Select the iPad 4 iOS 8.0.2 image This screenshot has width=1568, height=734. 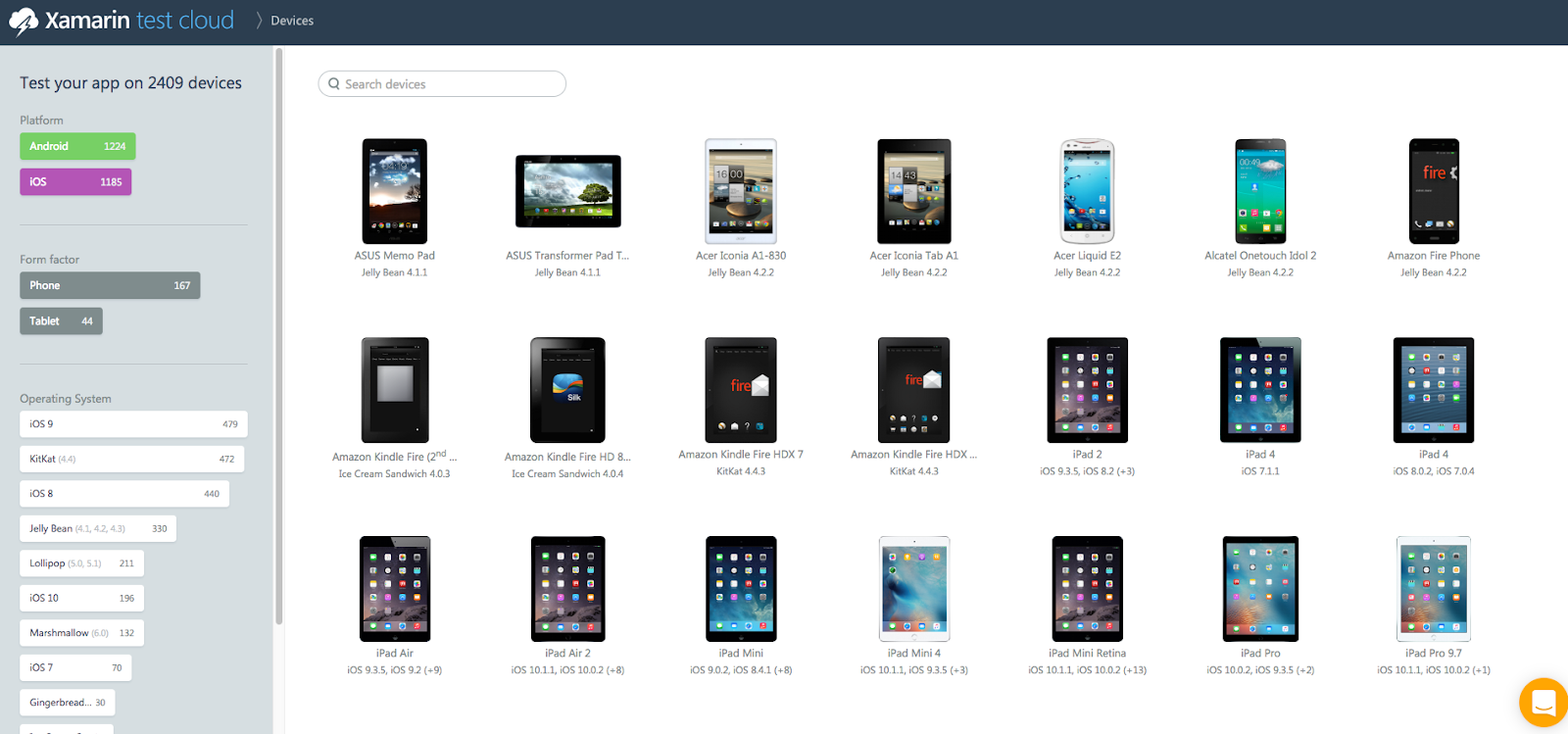1434,390
